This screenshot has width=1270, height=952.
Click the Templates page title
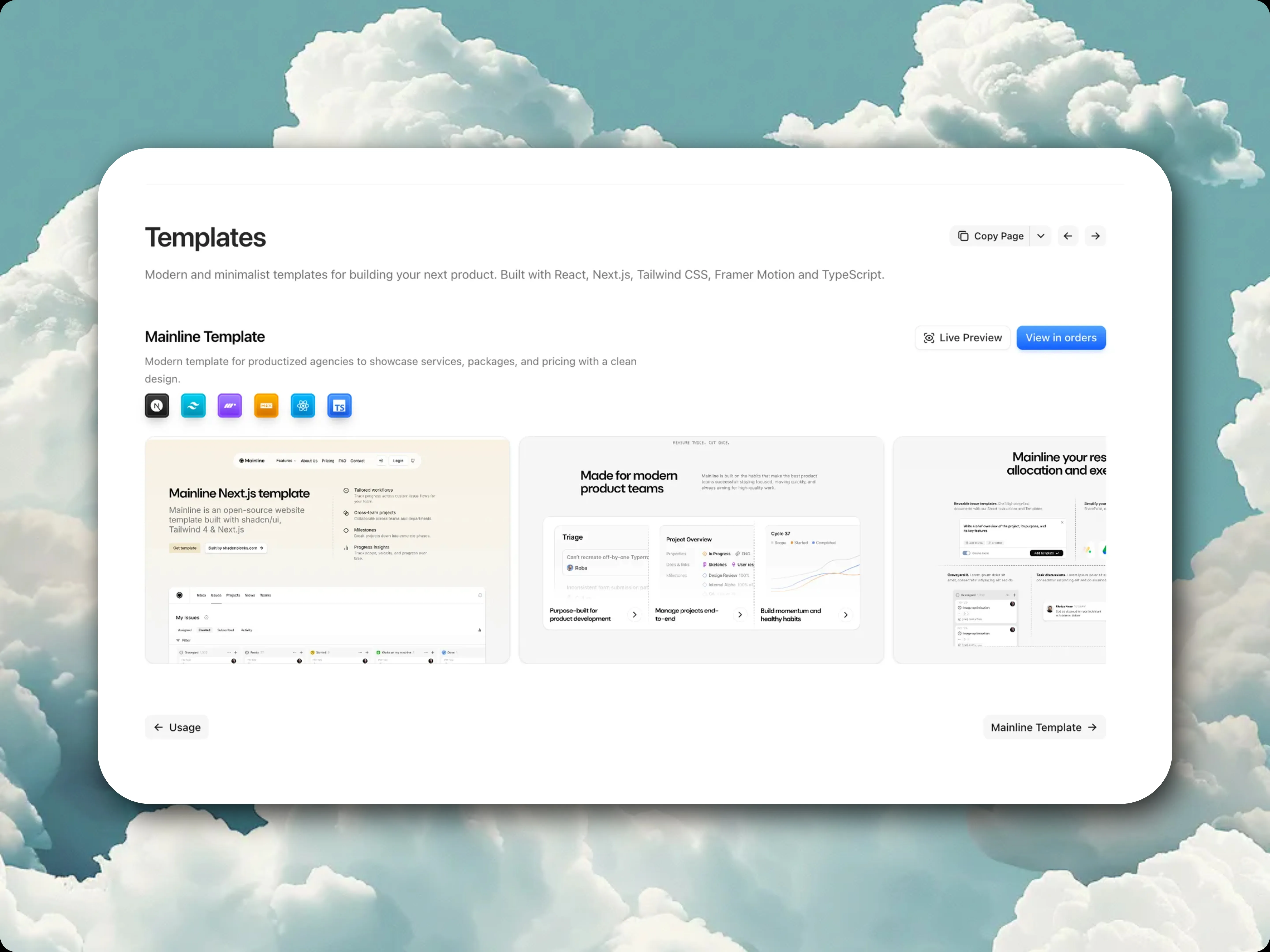point(205,238)
